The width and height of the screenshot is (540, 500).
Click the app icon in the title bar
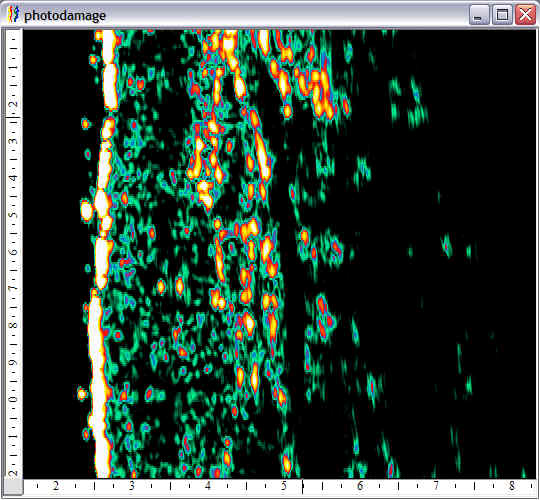13,15
